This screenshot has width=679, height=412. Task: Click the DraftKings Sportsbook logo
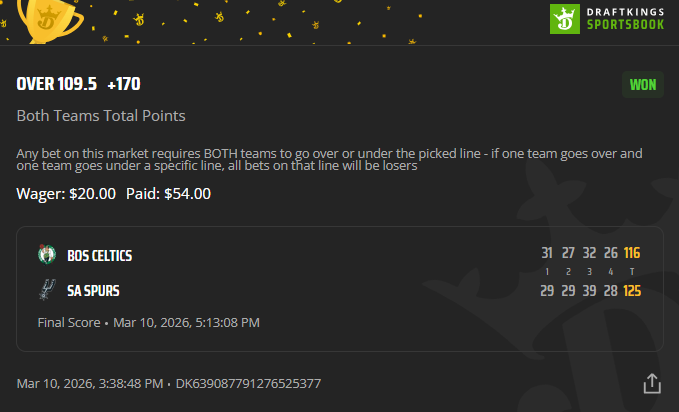coord(611,18)
